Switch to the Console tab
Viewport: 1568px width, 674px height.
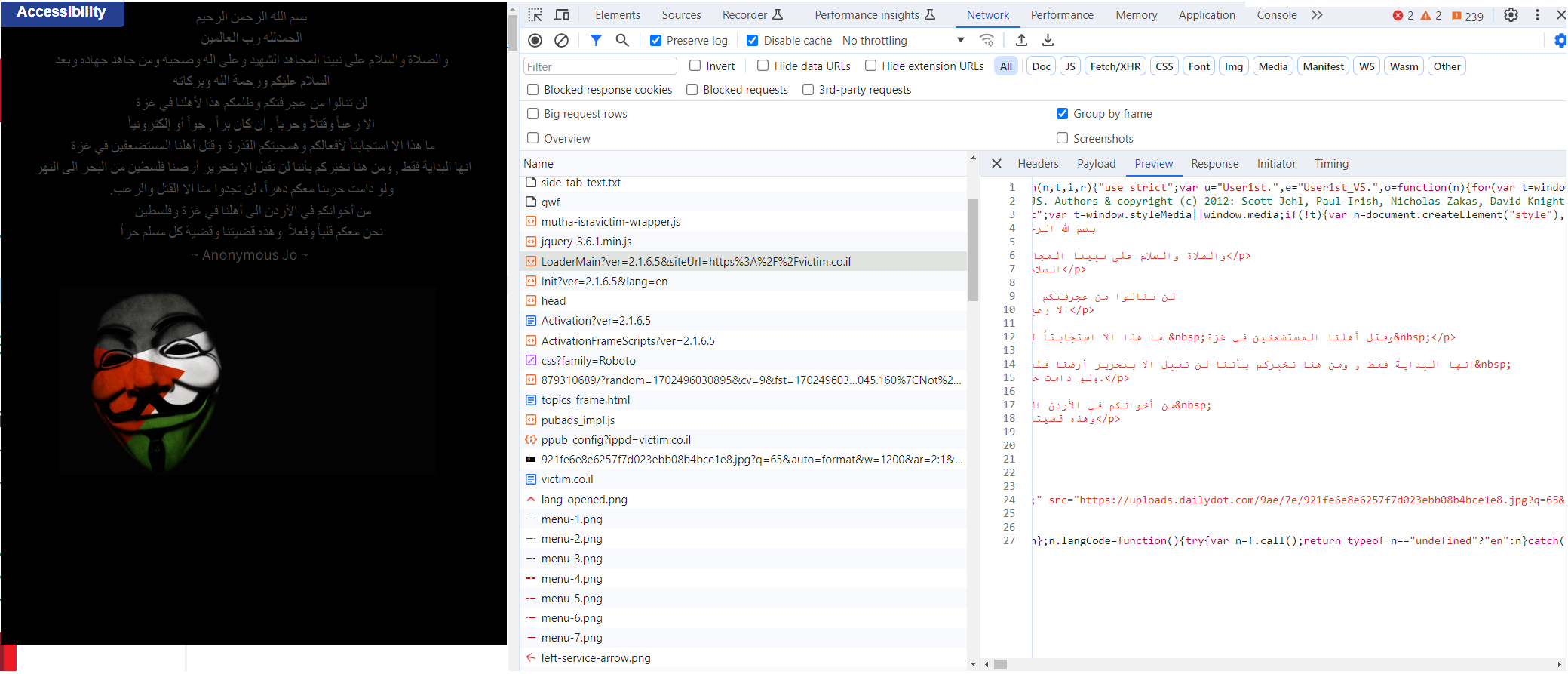coord(1277,15)
